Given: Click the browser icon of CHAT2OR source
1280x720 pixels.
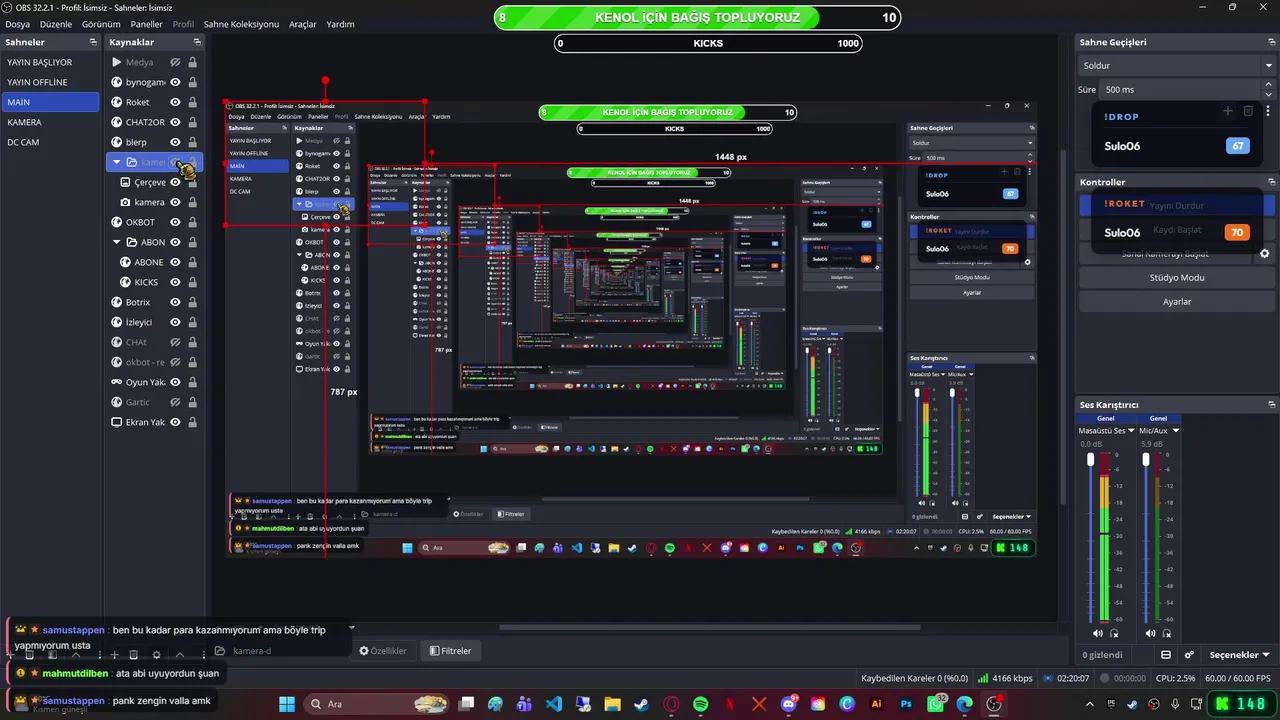Looking at the screenshot, I should [116, 122].
